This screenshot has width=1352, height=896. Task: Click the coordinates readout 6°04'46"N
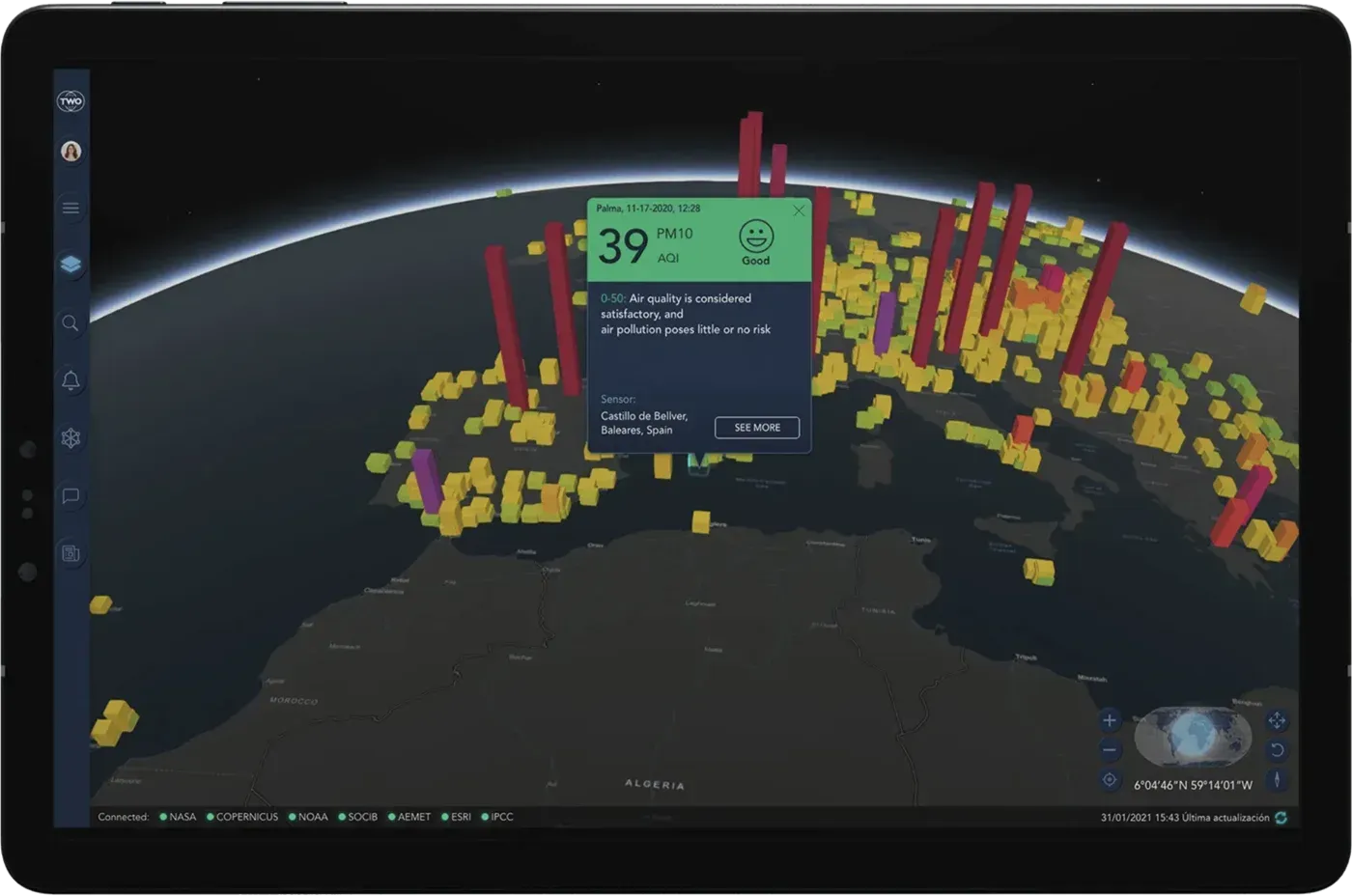coord(1193,785)
